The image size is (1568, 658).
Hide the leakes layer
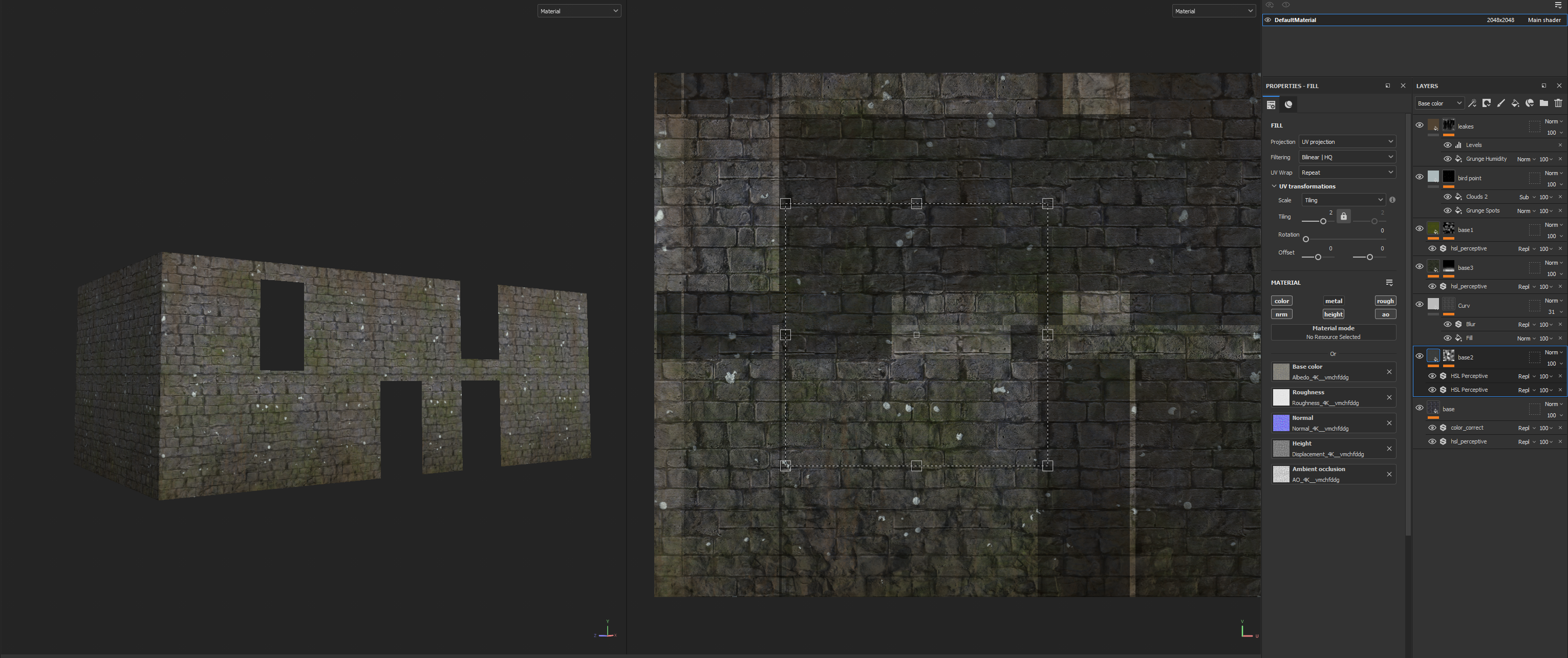1420,125
